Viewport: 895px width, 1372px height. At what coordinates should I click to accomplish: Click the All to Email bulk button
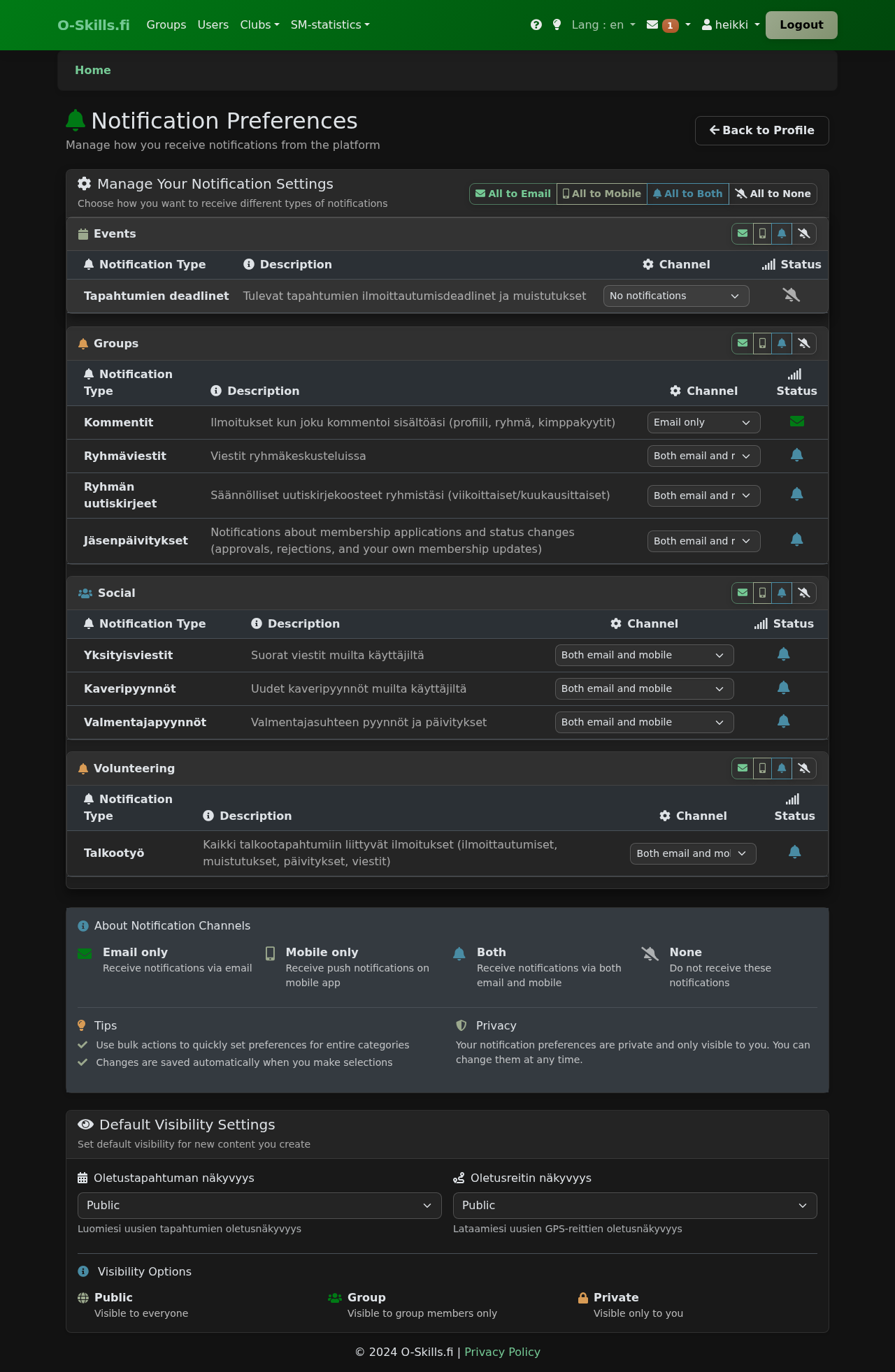click(x=513, y=194)
